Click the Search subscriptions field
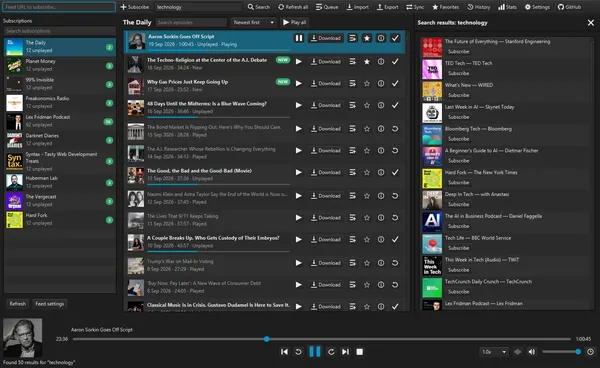Screen dimensions: 600x368 [x=60, y=31]
